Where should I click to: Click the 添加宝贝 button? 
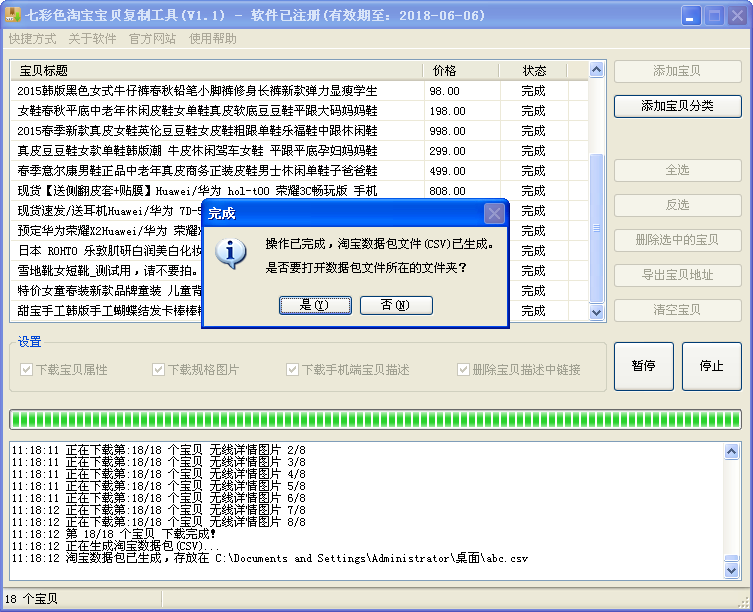[678, 71]
